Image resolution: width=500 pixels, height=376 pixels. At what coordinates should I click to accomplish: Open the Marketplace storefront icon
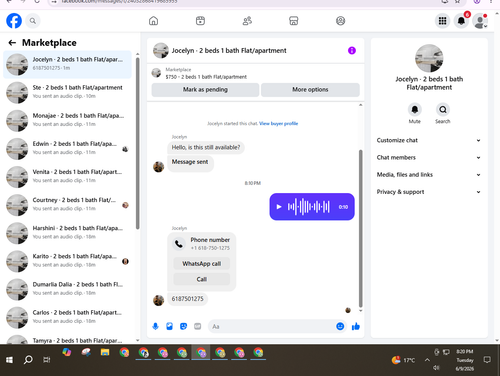point(294,21)
